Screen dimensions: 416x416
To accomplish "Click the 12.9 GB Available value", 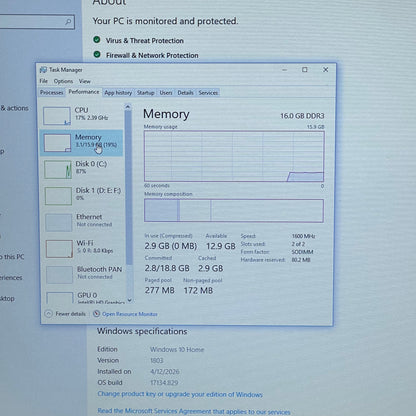I will click(221, 246).
